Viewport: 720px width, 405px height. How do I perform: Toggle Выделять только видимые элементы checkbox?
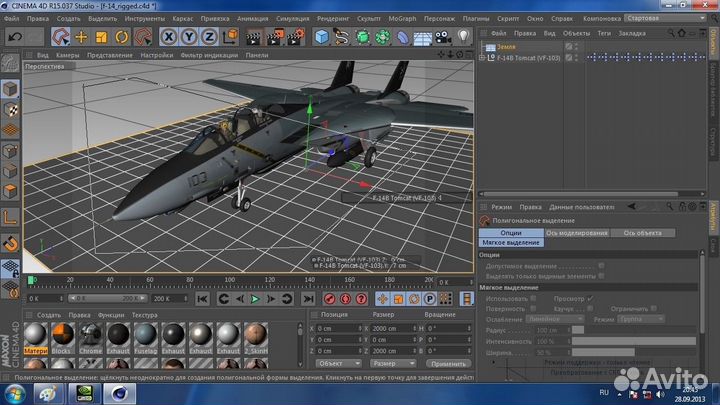(x=601, y=276)
